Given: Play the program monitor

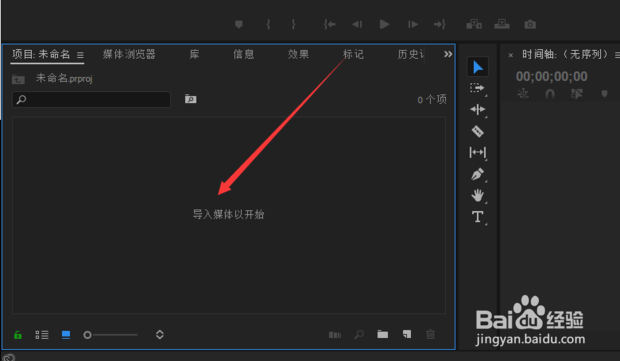Looking at the screenshot, I should 384,25.
